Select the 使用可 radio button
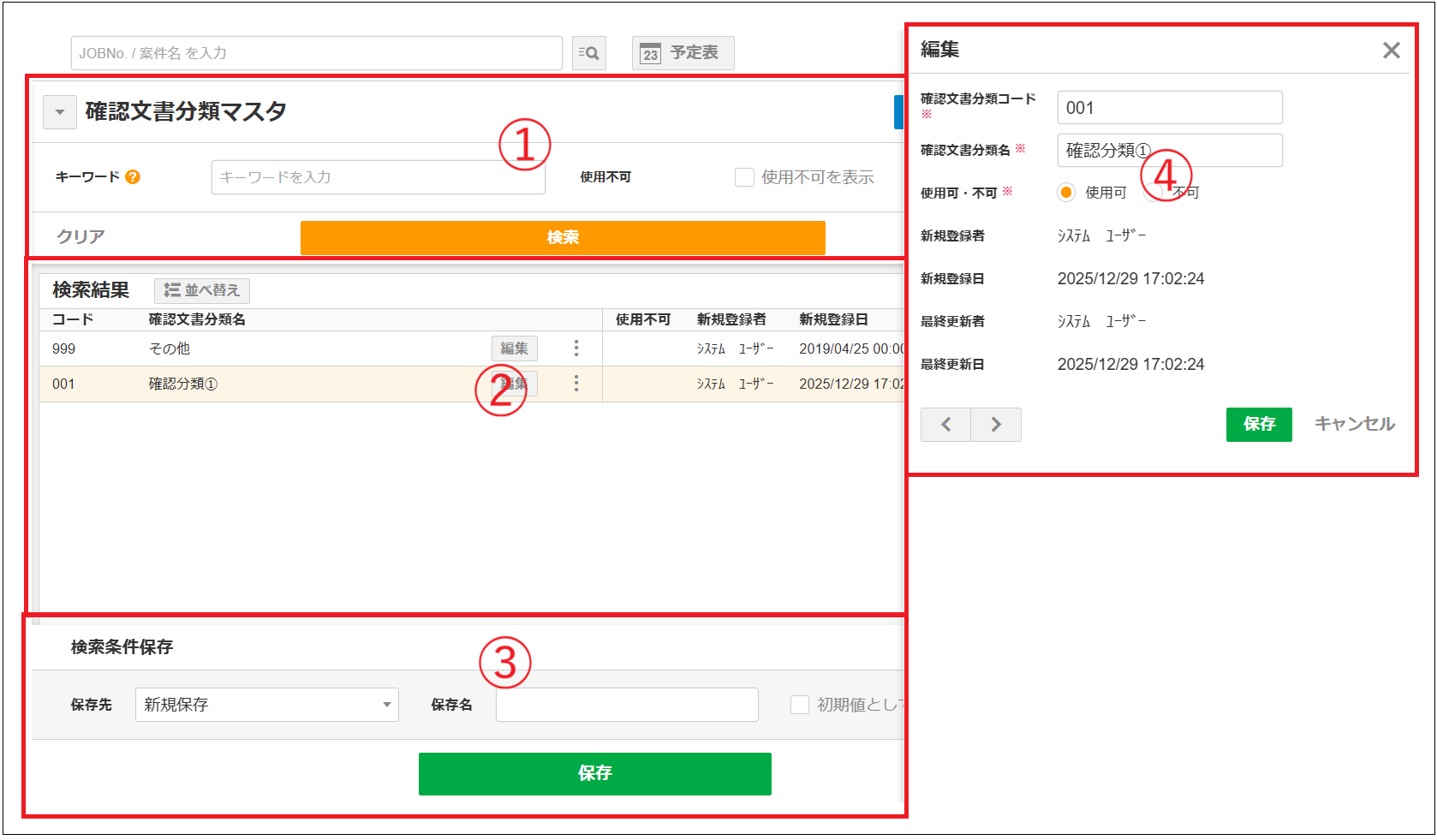This screenshot has height=840, width=1437. (x=1066, y=193)
